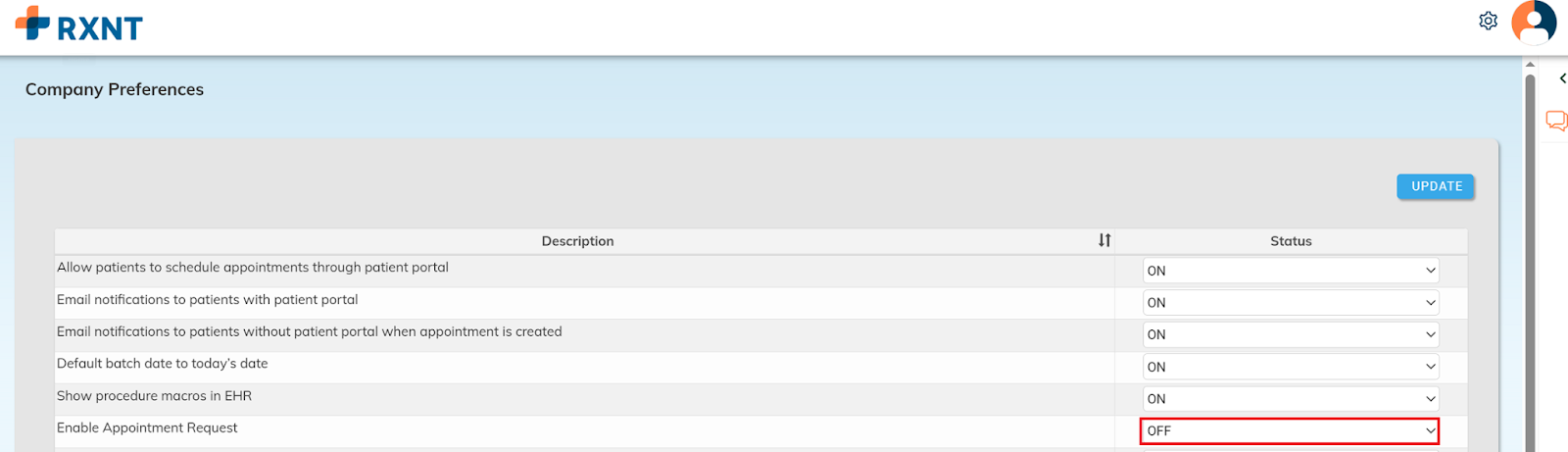Viewport: 1568px width, 452px height.
Task: Open Show procedure macros in EHR dropdown
Action: [1290, 399]
